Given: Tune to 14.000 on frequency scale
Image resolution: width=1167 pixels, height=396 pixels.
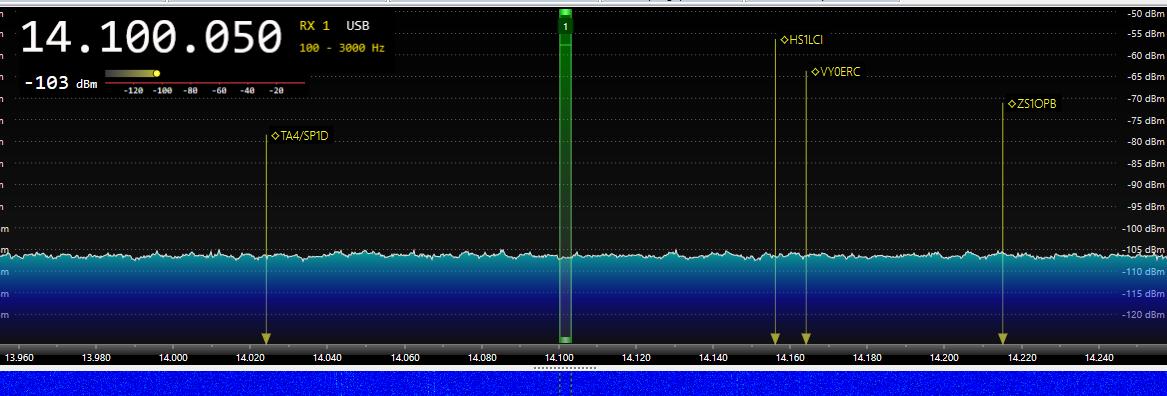Looking at the screenshot, I should 172,358.
